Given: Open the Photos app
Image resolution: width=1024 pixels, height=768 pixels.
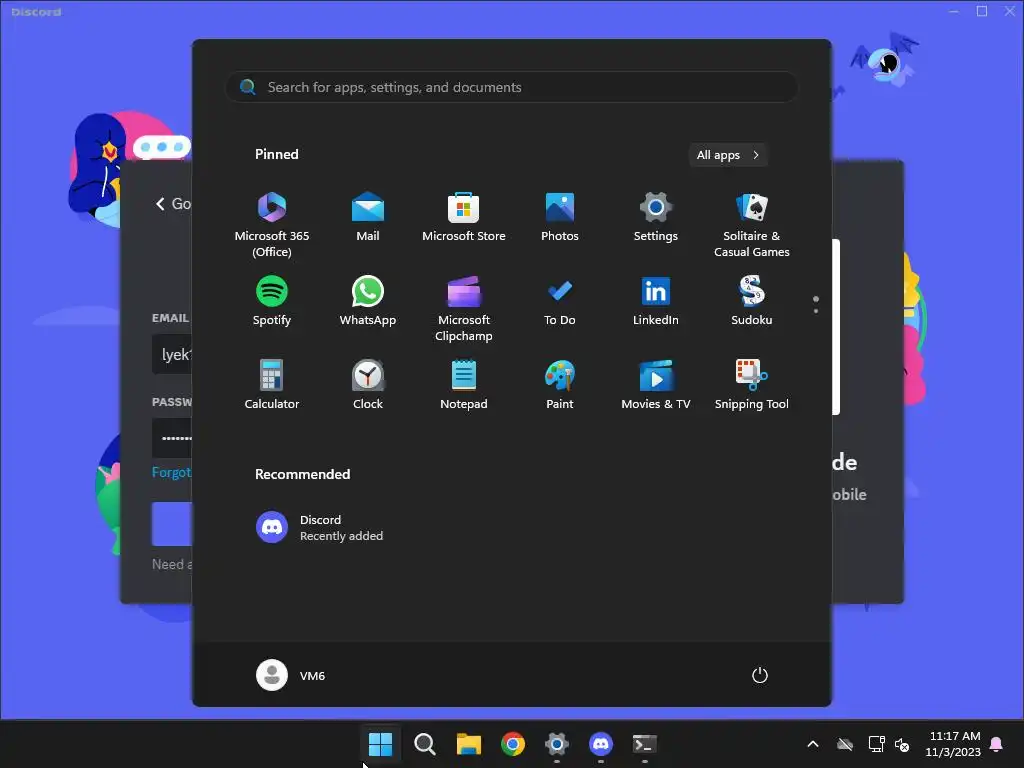Looking at the screenshot, I should point(560,217).
